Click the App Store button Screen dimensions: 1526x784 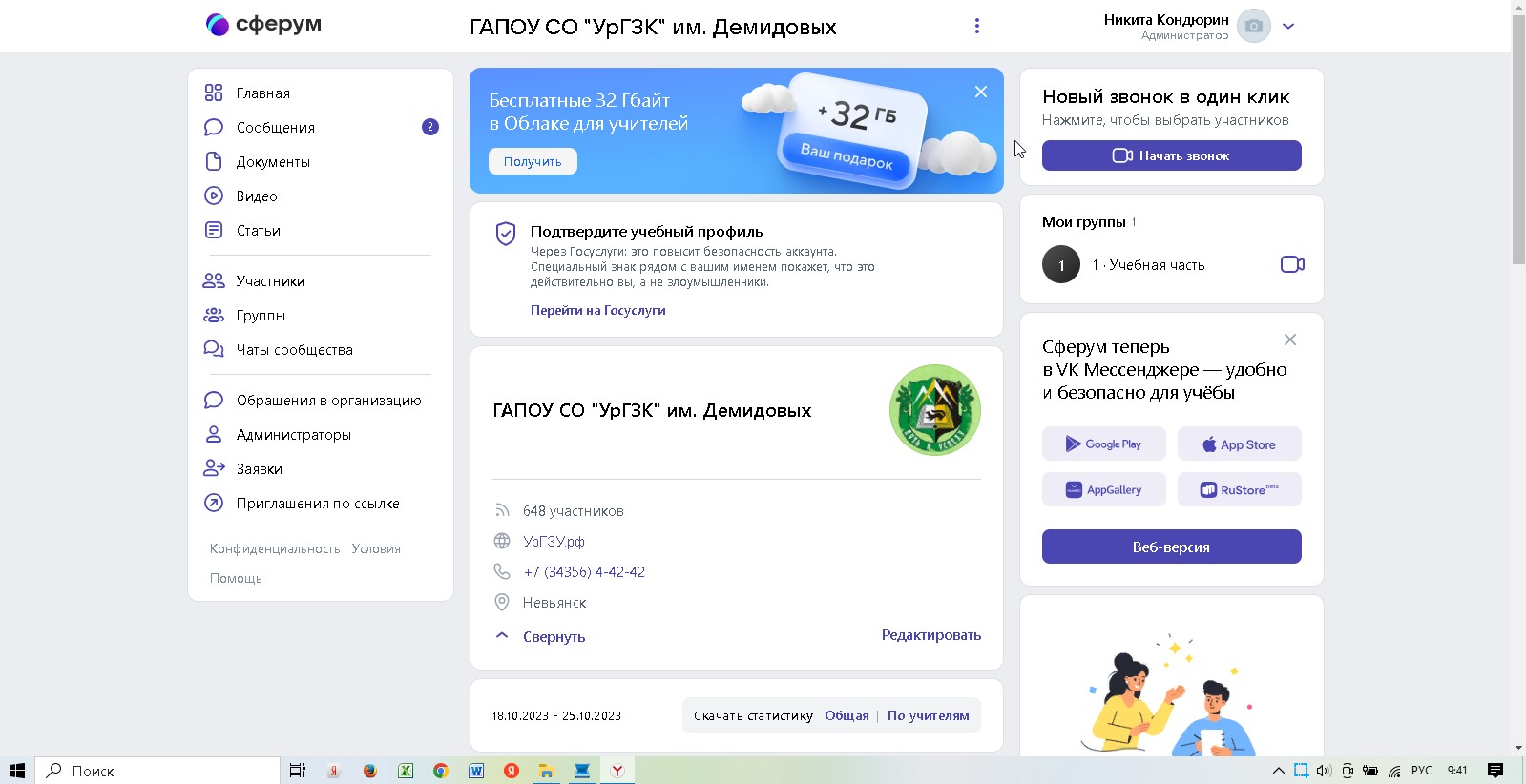[x=1239, y=444]
